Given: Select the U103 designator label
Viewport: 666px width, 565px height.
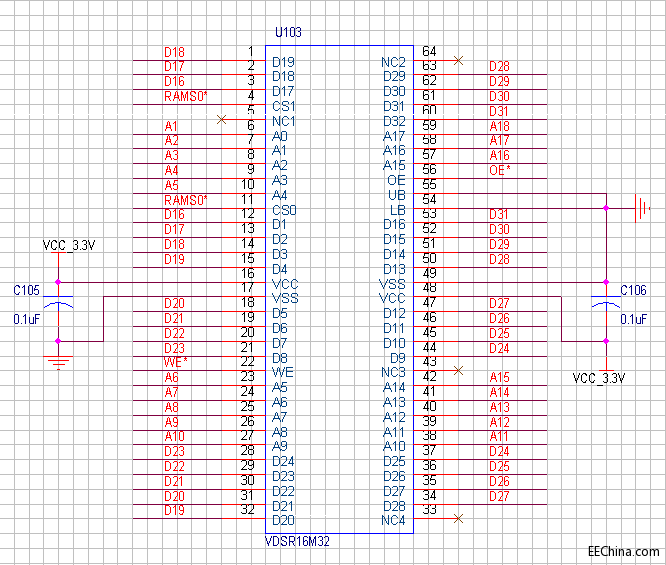Looking at the screenshot, I should point(288,32).
